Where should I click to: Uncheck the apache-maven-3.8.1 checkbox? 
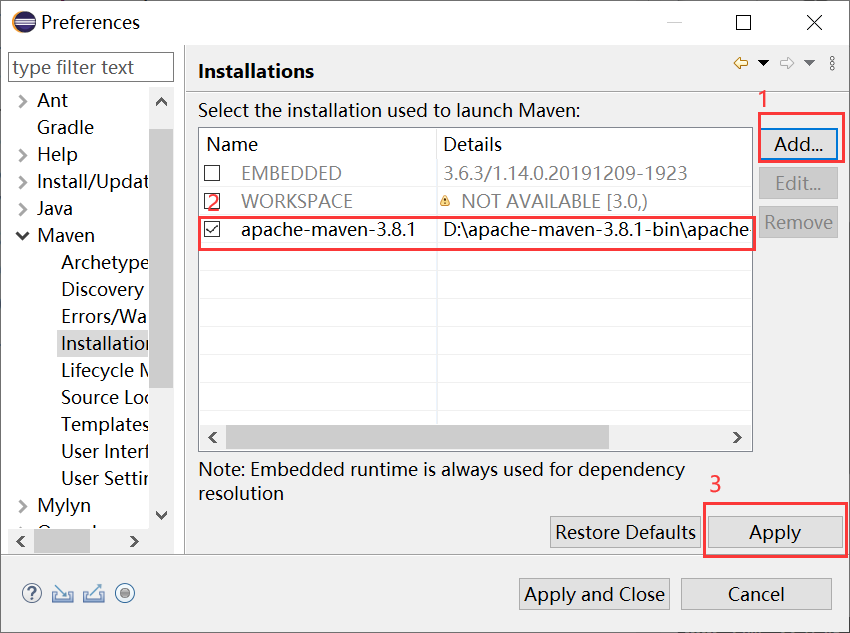pyautogui.click(x=212, y=229)
